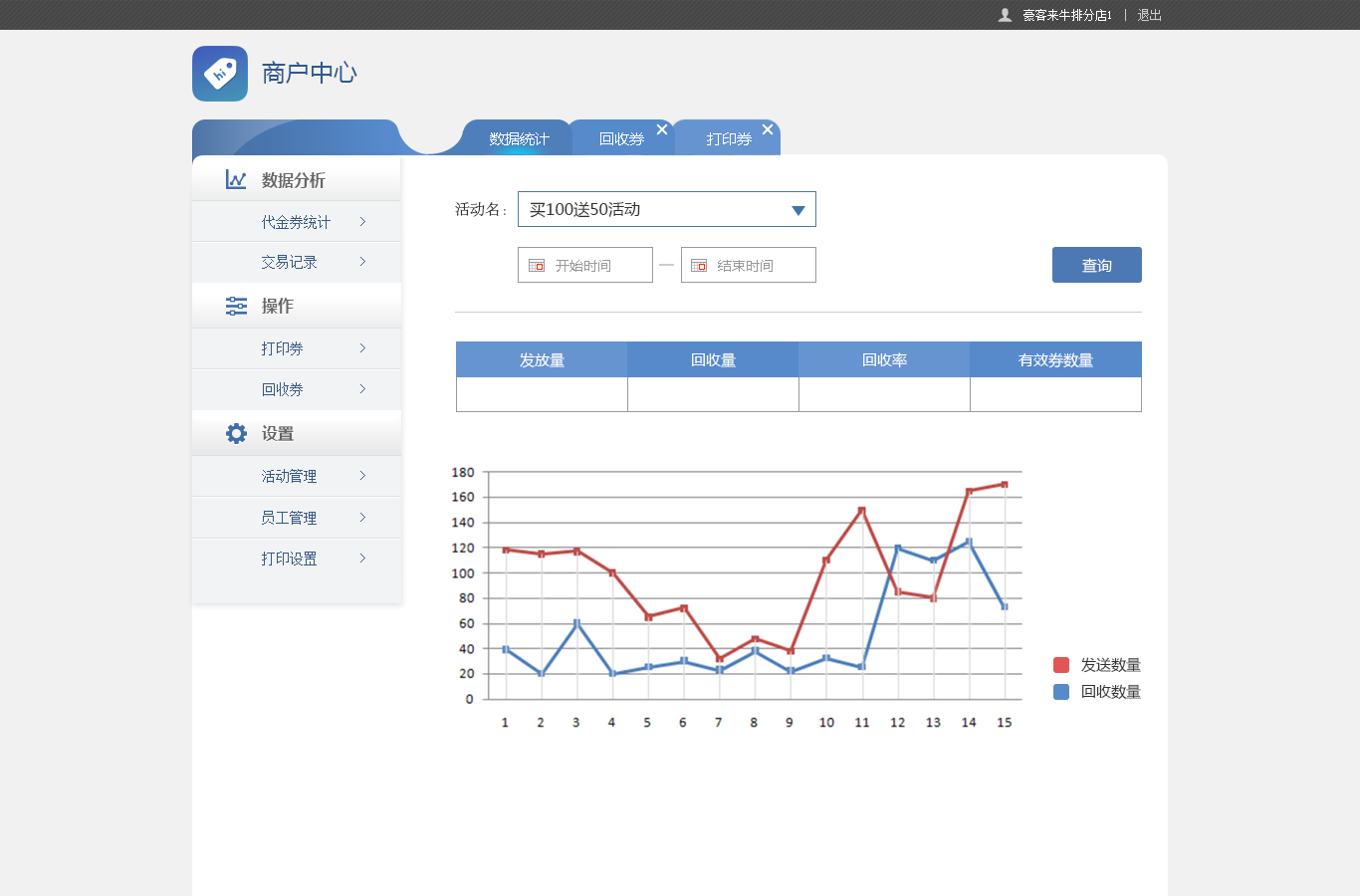Expand 活动管理 chevron in sidebar
Viewport: 1360px width, 896px height.
pyautogui.click(x=362, y=476)
